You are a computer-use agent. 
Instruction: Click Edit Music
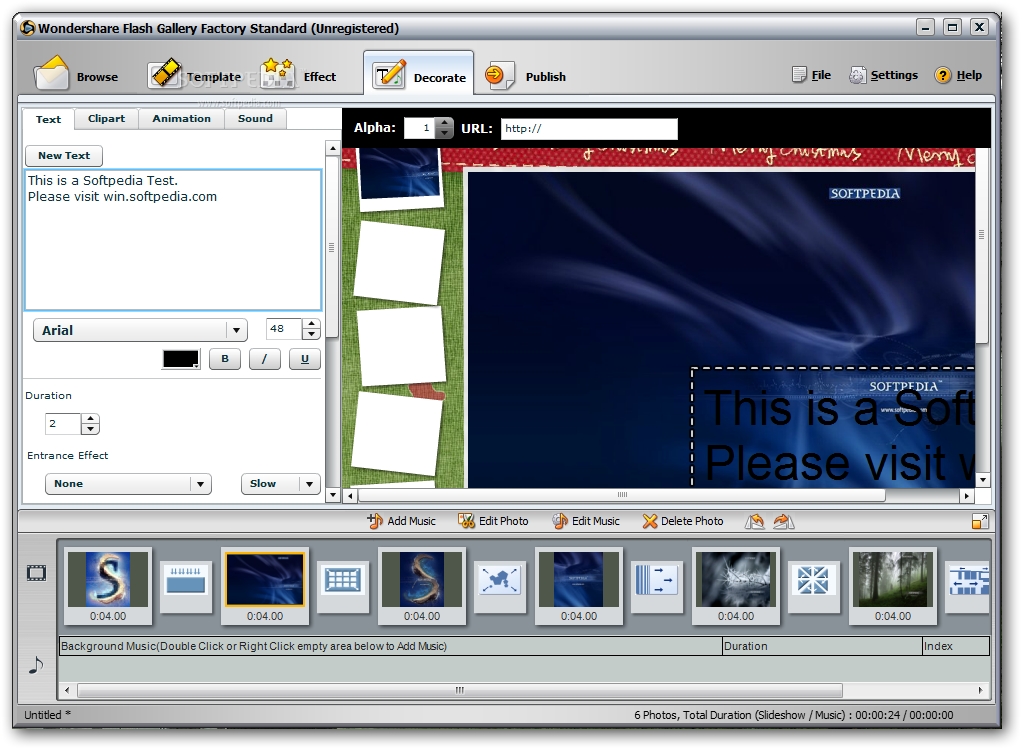(x=586, y=521)
